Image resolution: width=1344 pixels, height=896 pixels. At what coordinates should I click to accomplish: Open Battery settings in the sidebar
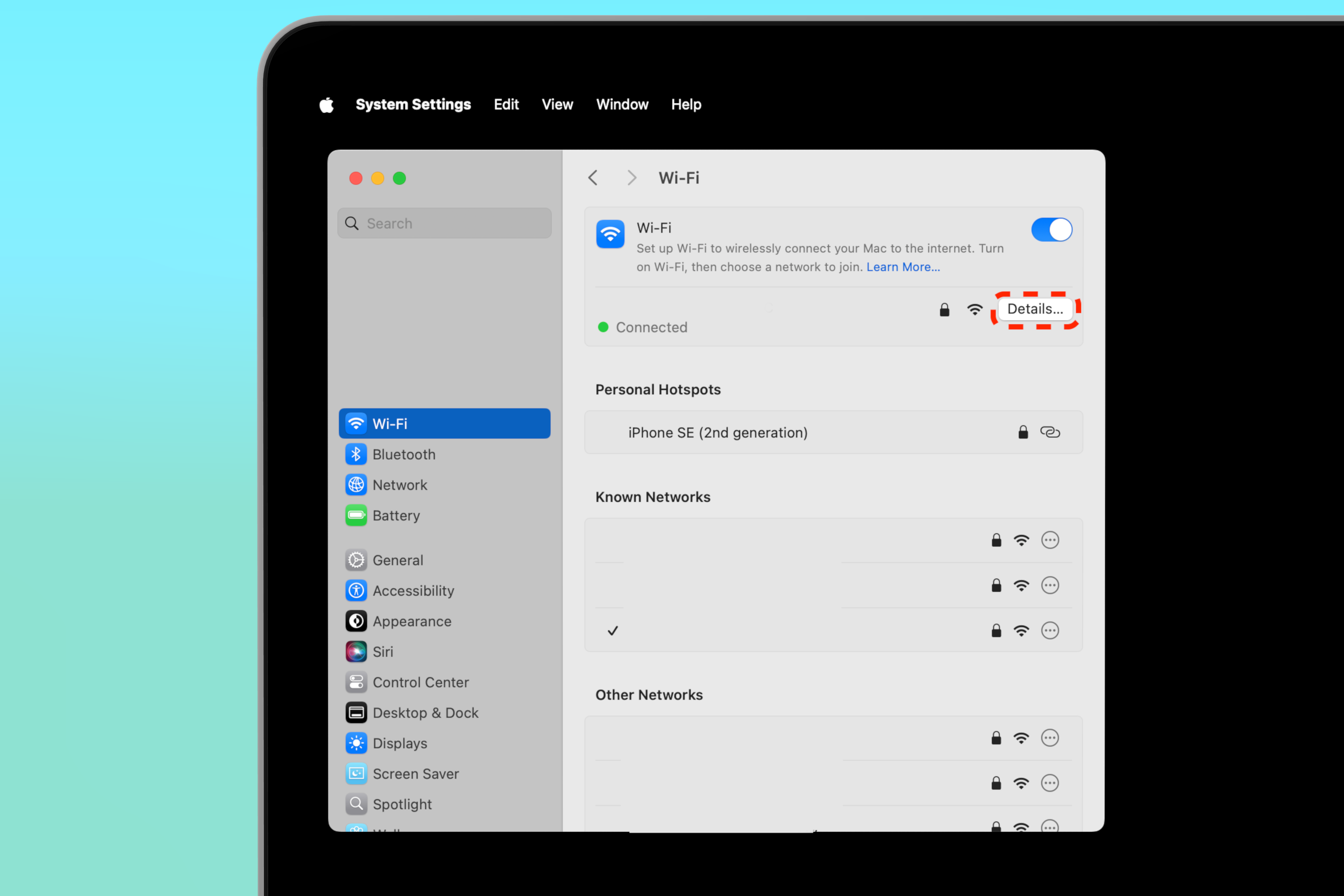coord(444,516)
